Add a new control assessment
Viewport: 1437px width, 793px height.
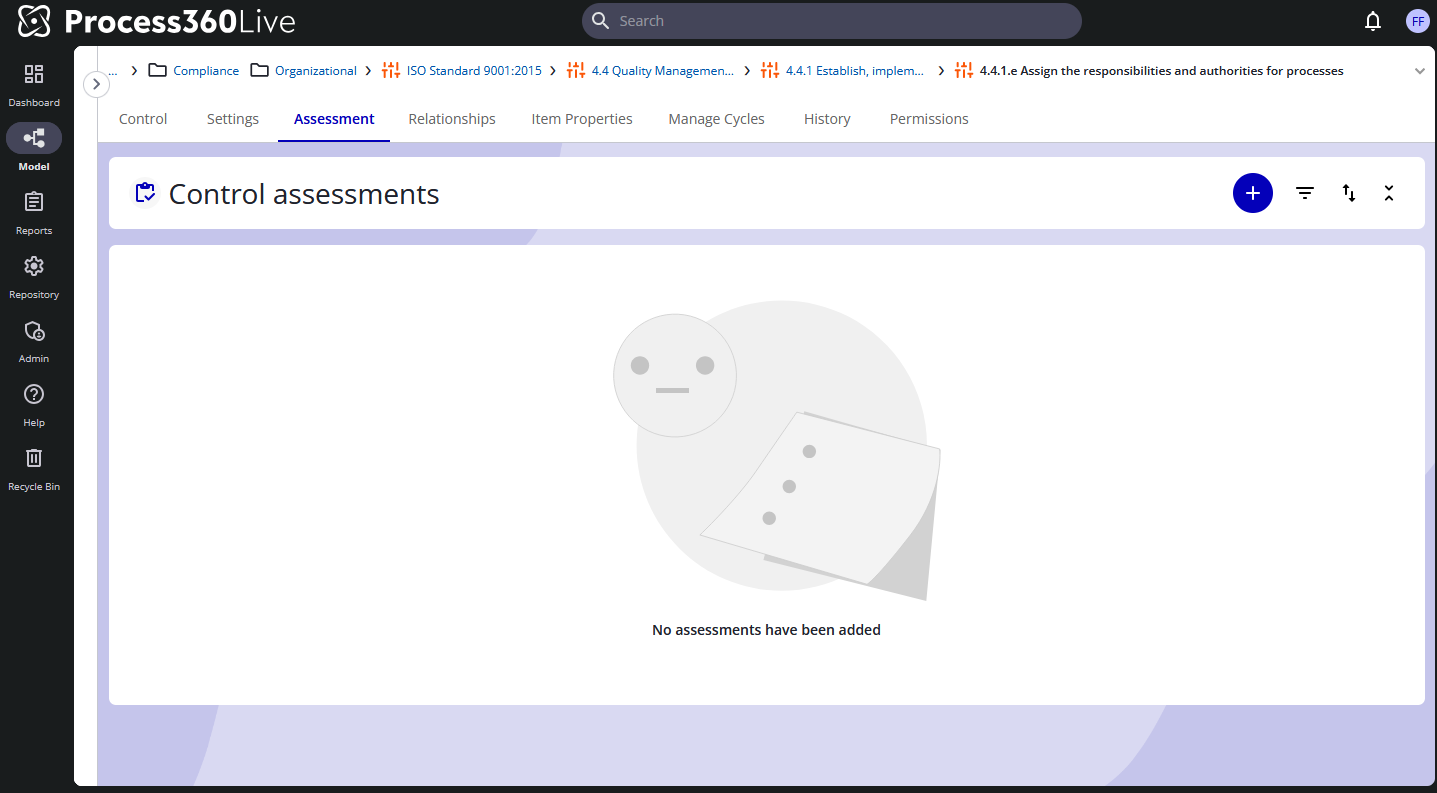[1252, 193]
